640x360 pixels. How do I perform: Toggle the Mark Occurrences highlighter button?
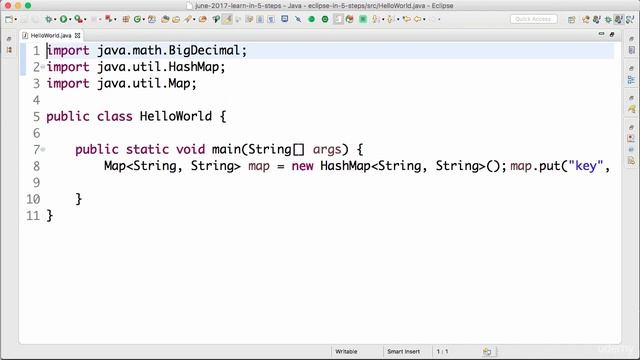[227, 19]
